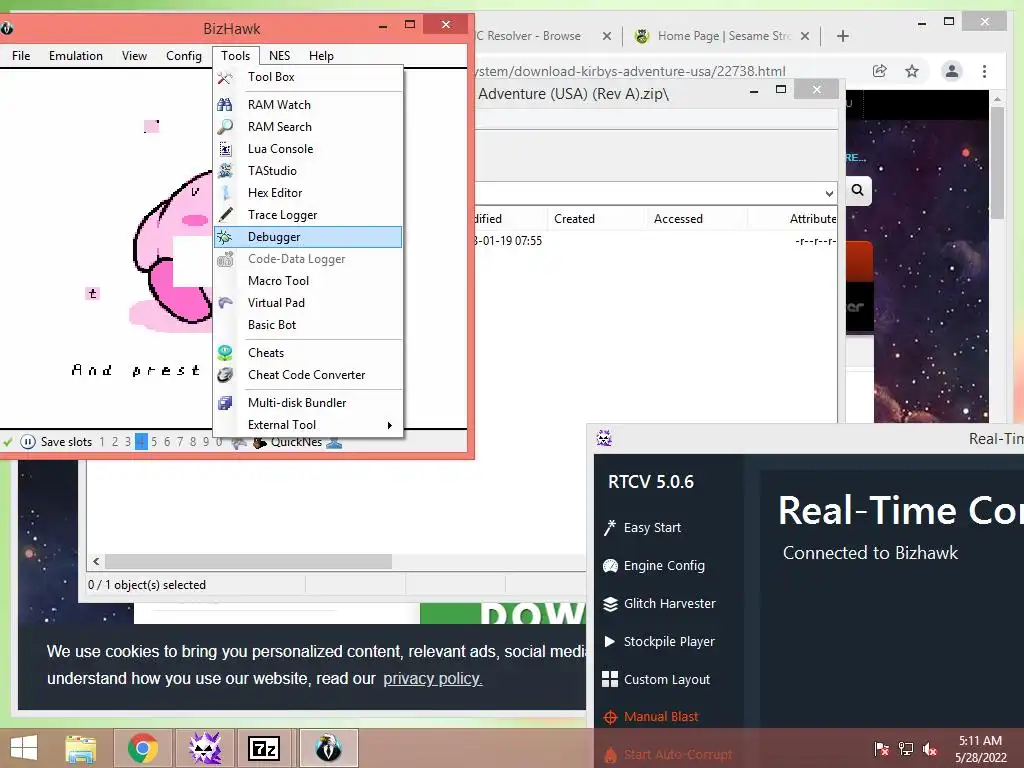Viewport: 1024px width, 768px height.
Task: Open the File menu in BizHawk
Action: [x=21, y=56]
